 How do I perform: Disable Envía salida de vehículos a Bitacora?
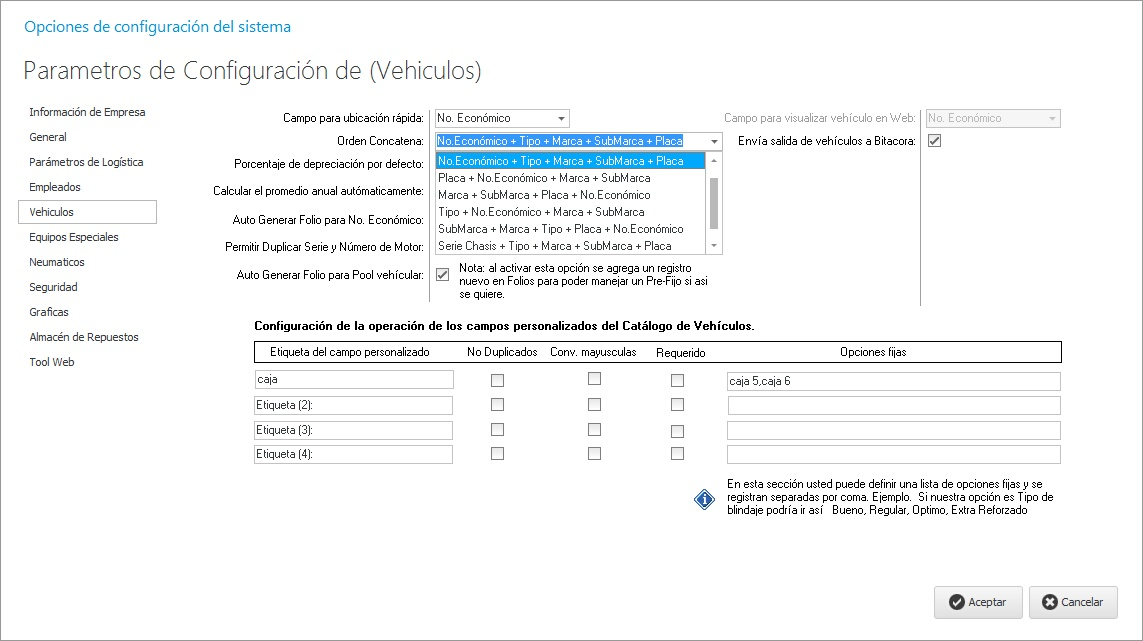point(935,141)
